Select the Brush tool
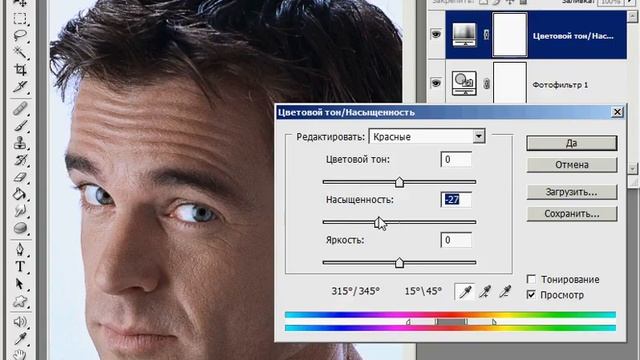 [x=20, y=126]
